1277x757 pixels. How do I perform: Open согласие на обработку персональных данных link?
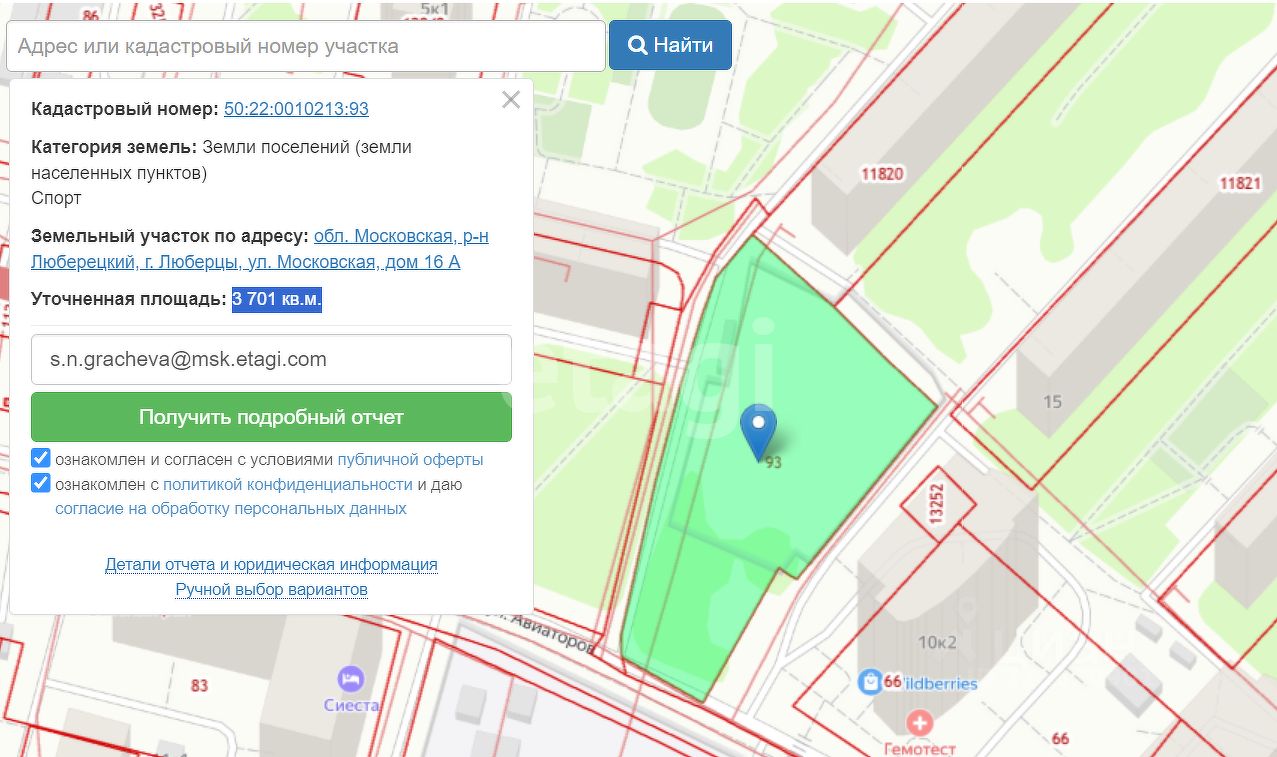tap(231, 508)
